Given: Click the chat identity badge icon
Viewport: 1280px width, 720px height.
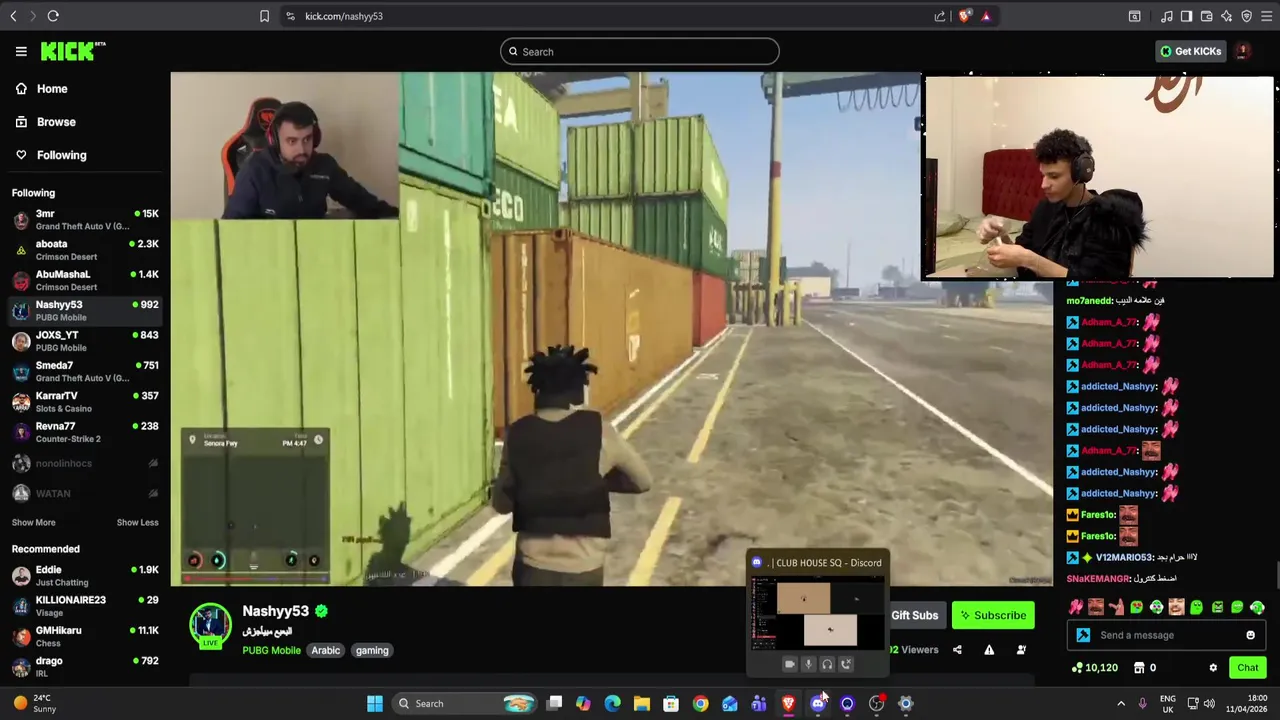Looking at the screenshot, I should (1083, 635).
